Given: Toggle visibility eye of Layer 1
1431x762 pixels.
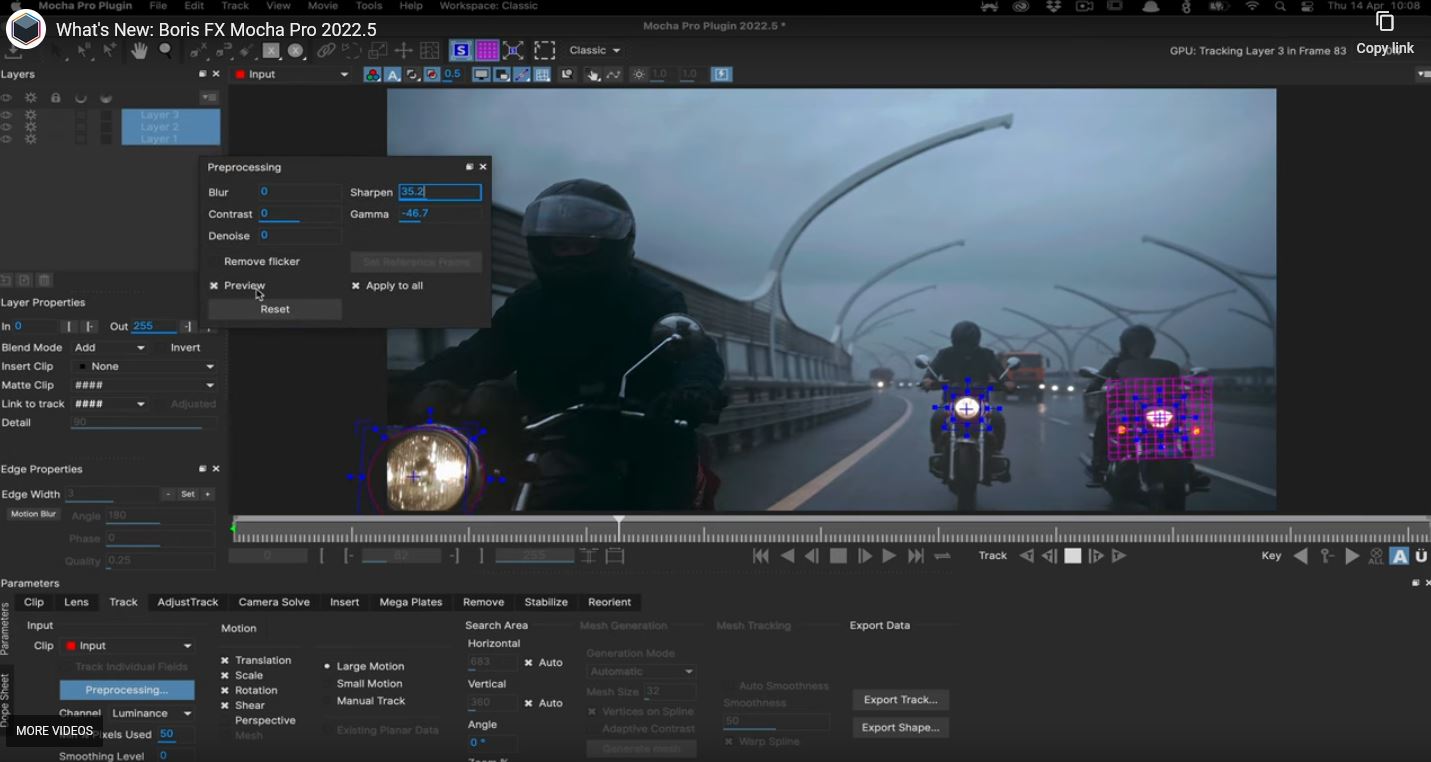Looking at the screenshot, I should point(6,139).
